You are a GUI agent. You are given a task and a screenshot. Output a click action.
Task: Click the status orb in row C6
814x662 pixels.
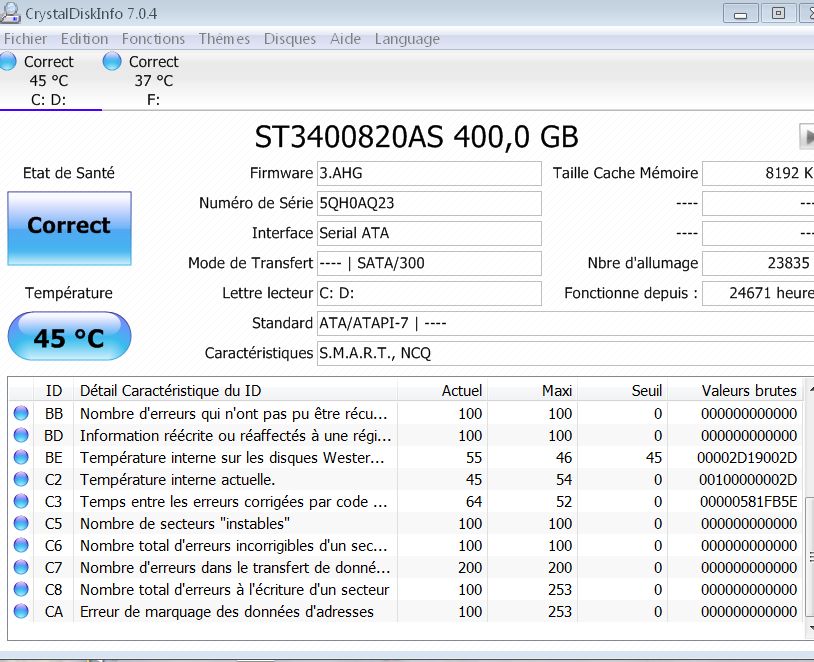[21, 545]
